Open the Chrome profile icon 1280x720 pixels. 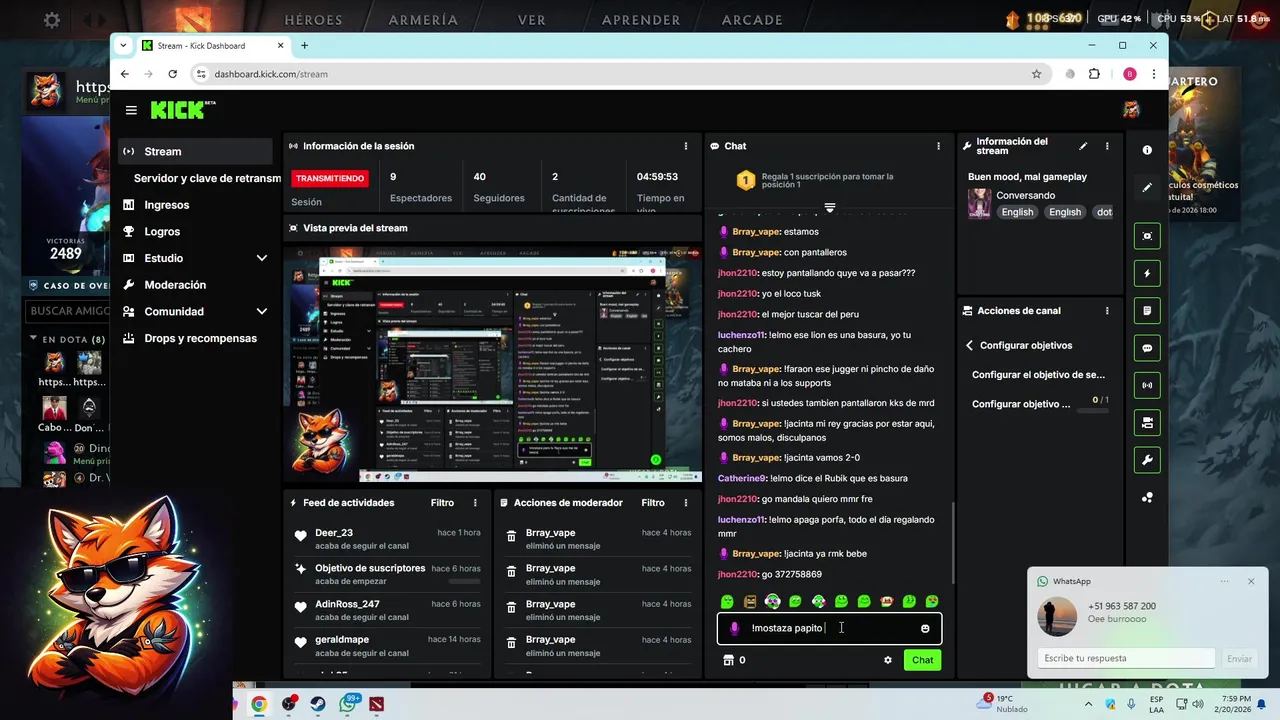pos(1130,74)
